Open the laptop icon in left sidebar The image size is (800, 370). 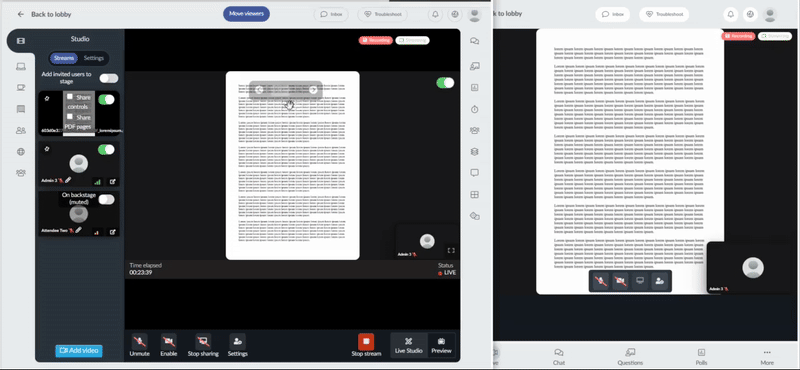tap(21, 66)
